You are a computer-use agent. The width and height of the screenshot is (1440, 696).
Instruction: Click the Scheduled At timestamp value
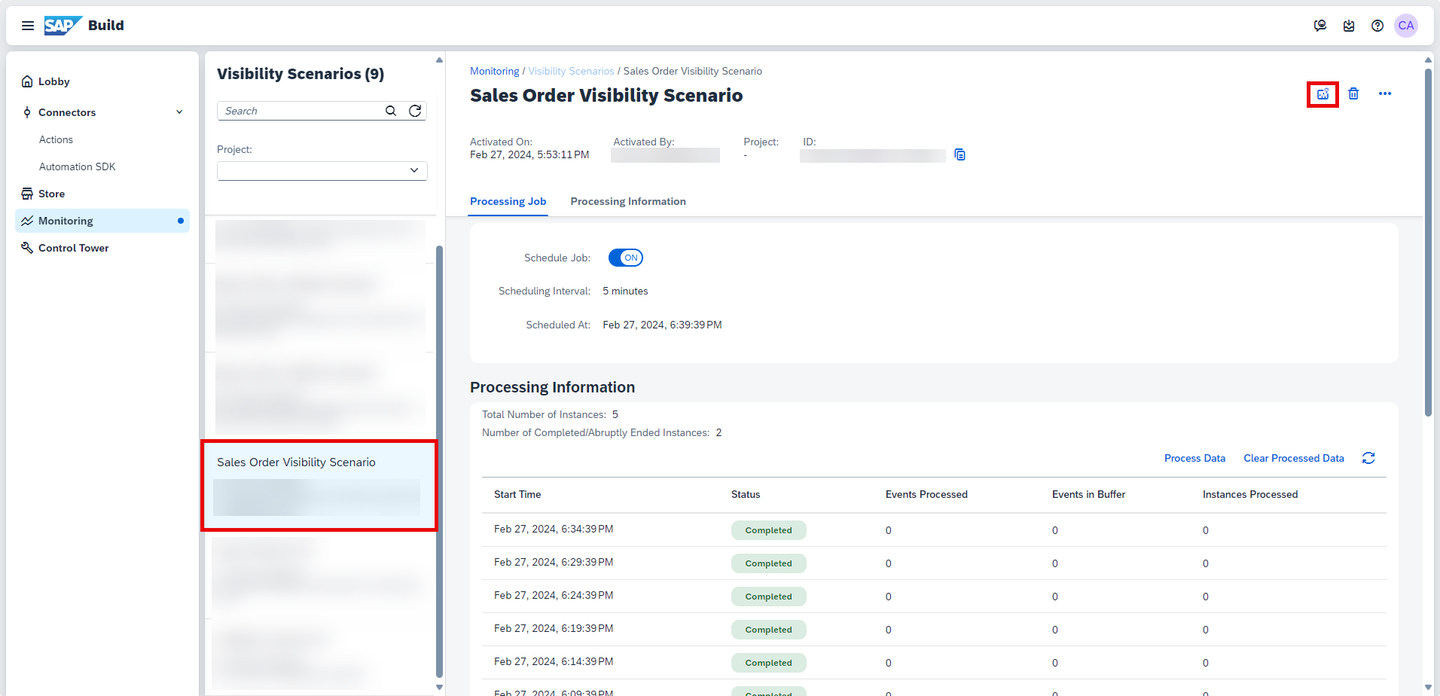[662, 325]
